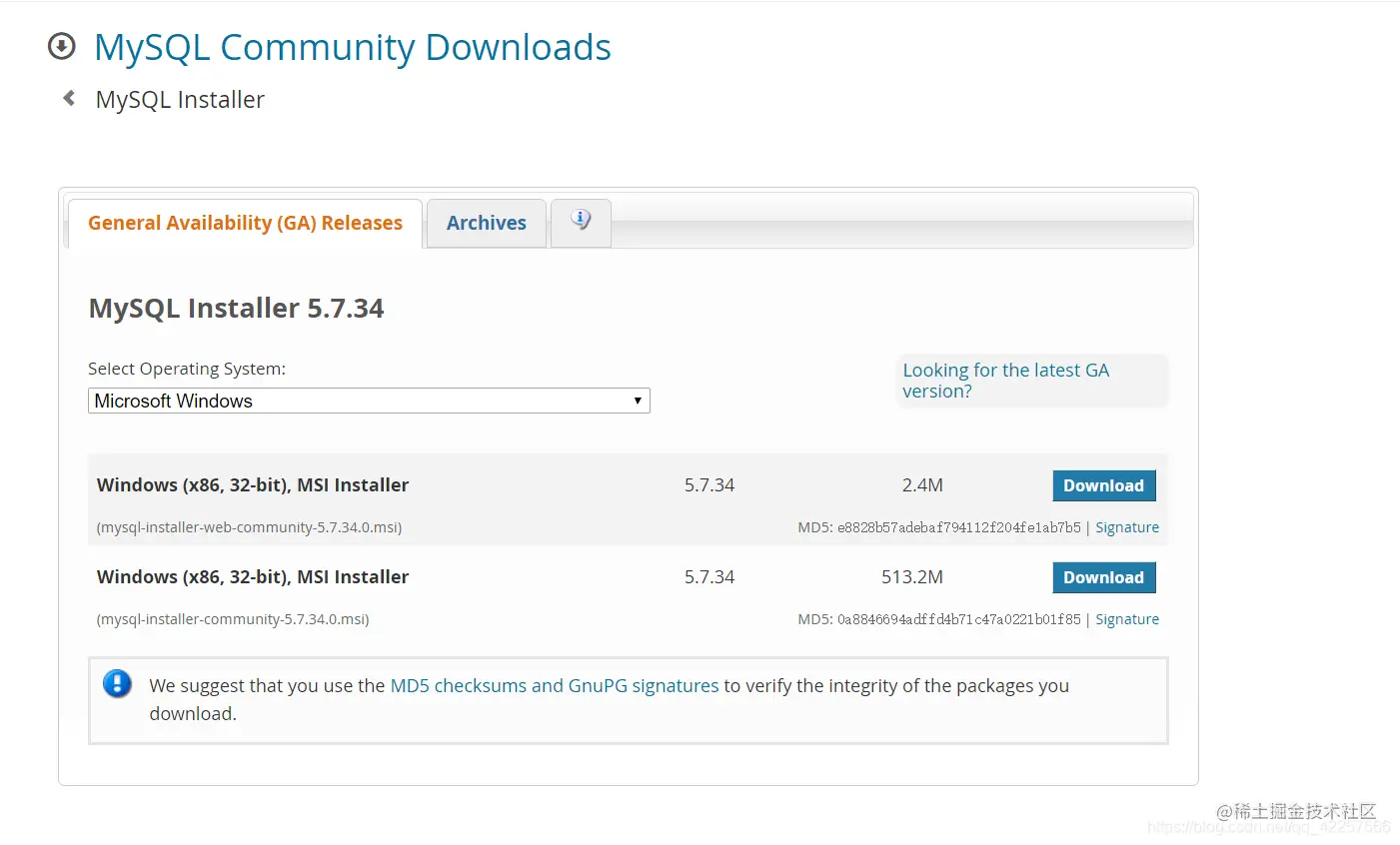Viewport: 1400px width, 845px height.
Task: Click the 513.2M file size value
Action: (x=912, y=577)
